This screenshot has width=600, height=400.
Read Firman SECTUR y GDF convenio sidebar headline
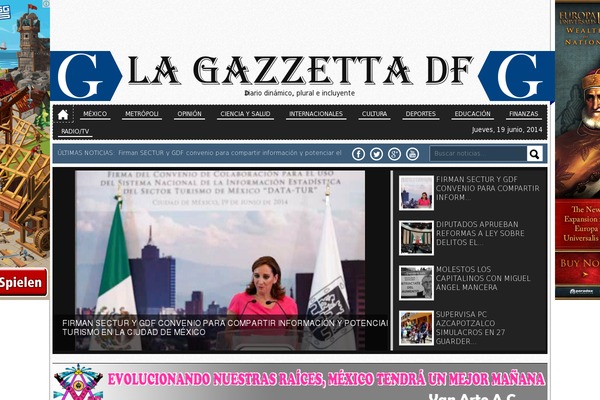pyautogui.click(x=488, y=188)
